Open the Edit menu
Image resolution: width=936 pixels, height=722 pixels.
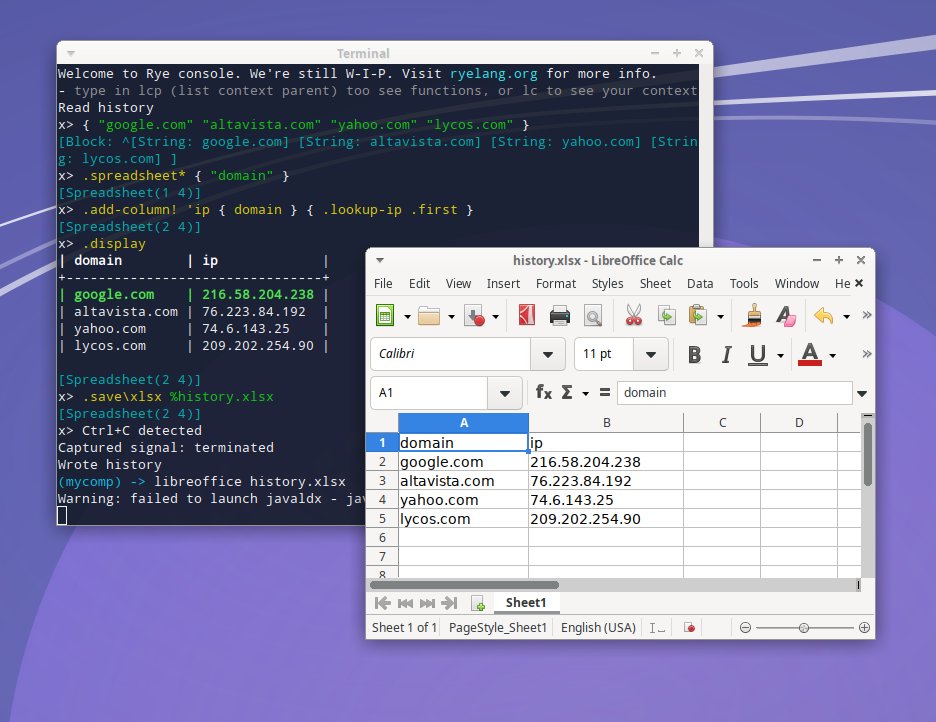(x=419, y=283)
